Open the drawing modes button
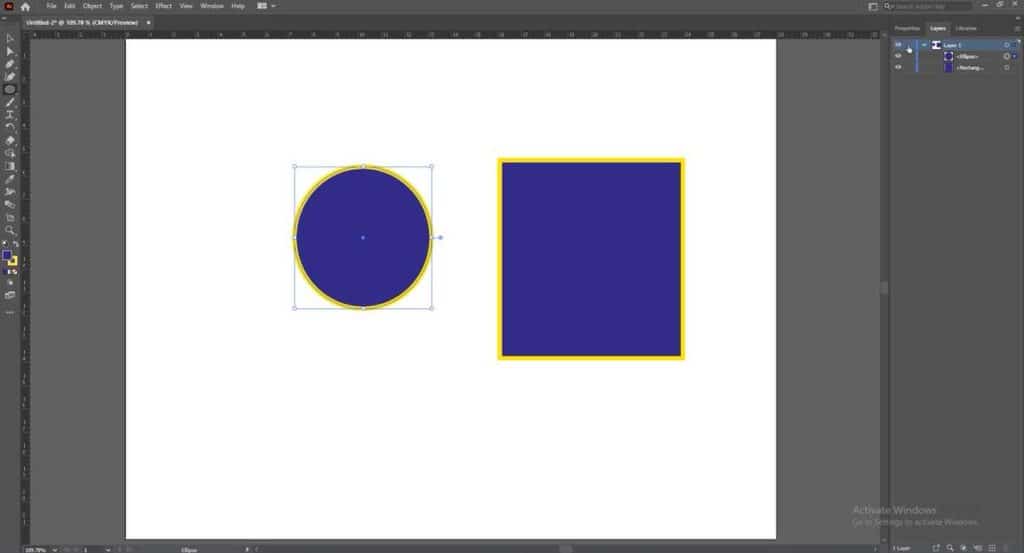The image size is (1024, 553). pos(10,283)
